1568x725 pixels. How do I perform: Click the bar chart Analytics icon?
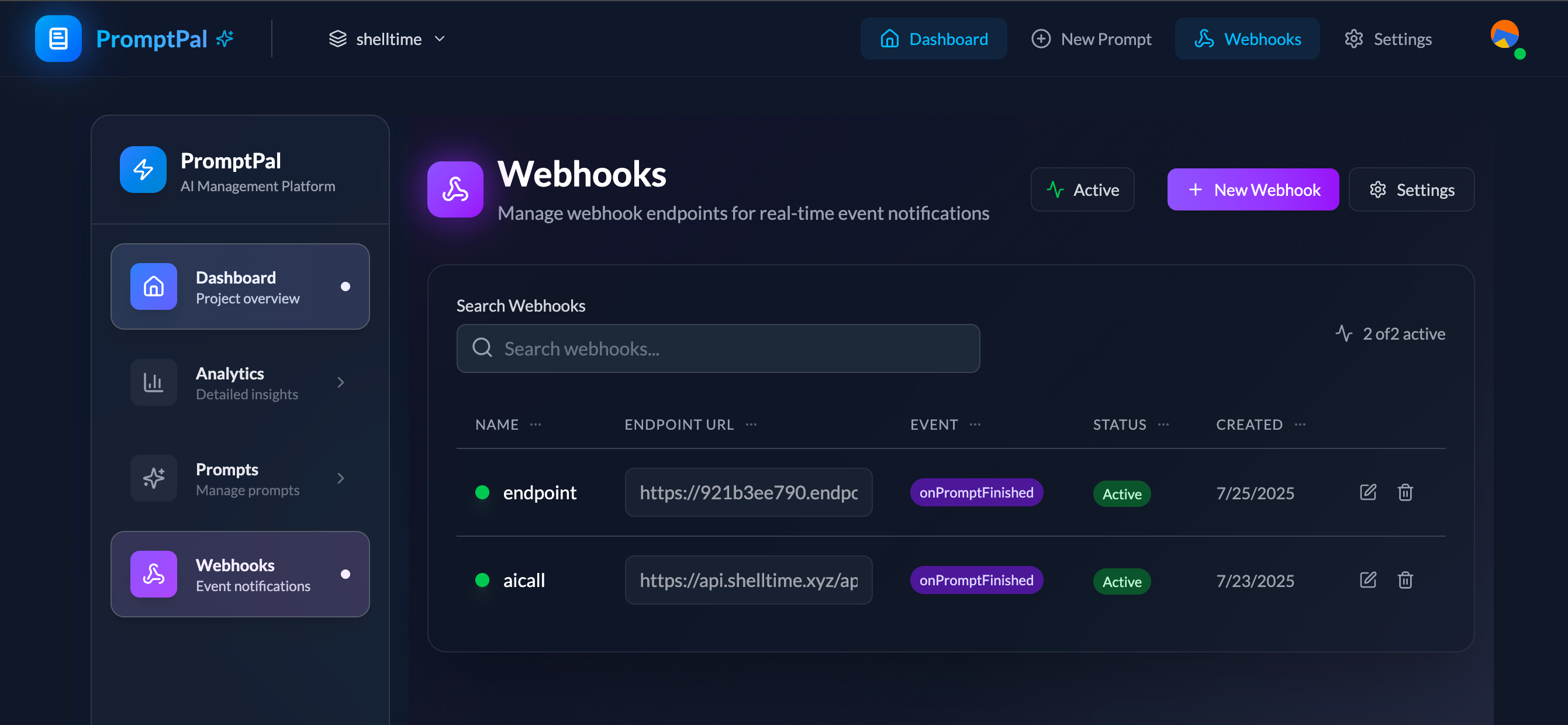(153, 382)
